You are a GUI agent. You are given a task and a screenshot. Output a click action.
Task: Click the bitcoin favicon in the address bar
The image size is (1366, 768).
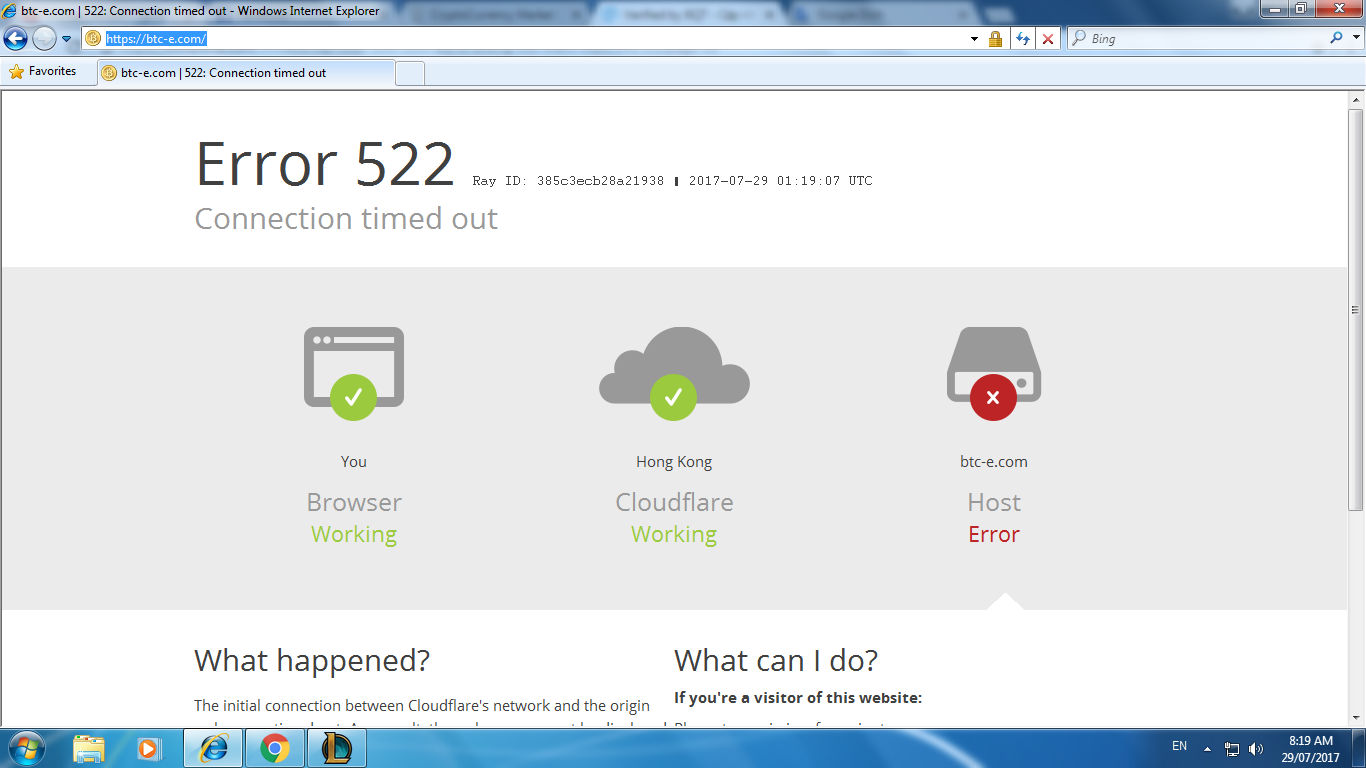click(x=93, y=39)
